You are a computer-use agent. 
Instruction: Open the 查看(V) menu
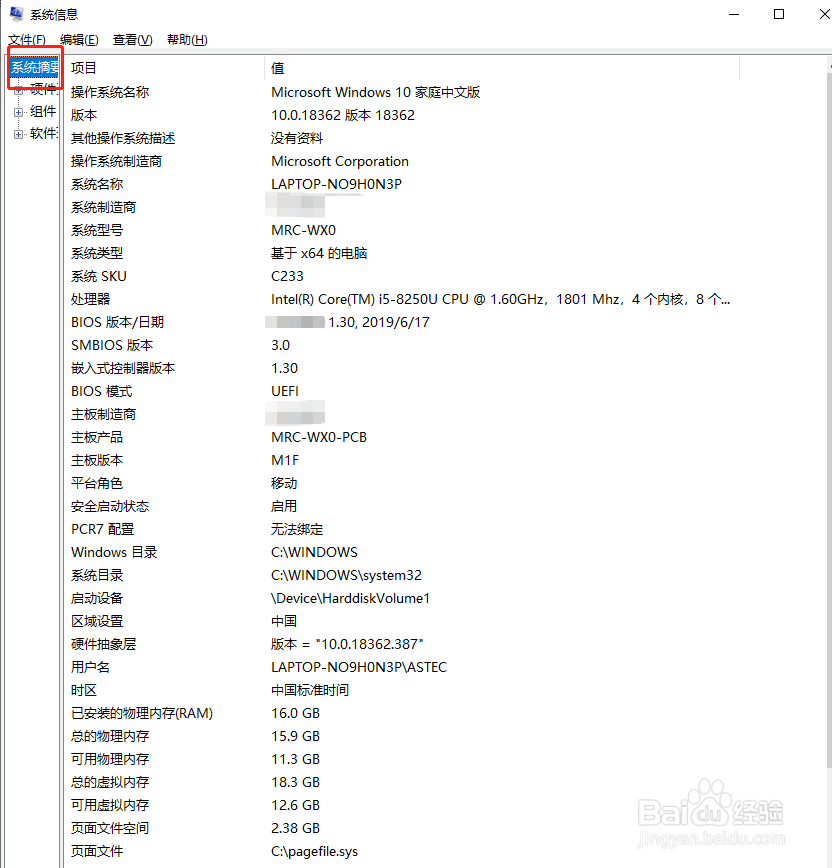tap(130, 39)
